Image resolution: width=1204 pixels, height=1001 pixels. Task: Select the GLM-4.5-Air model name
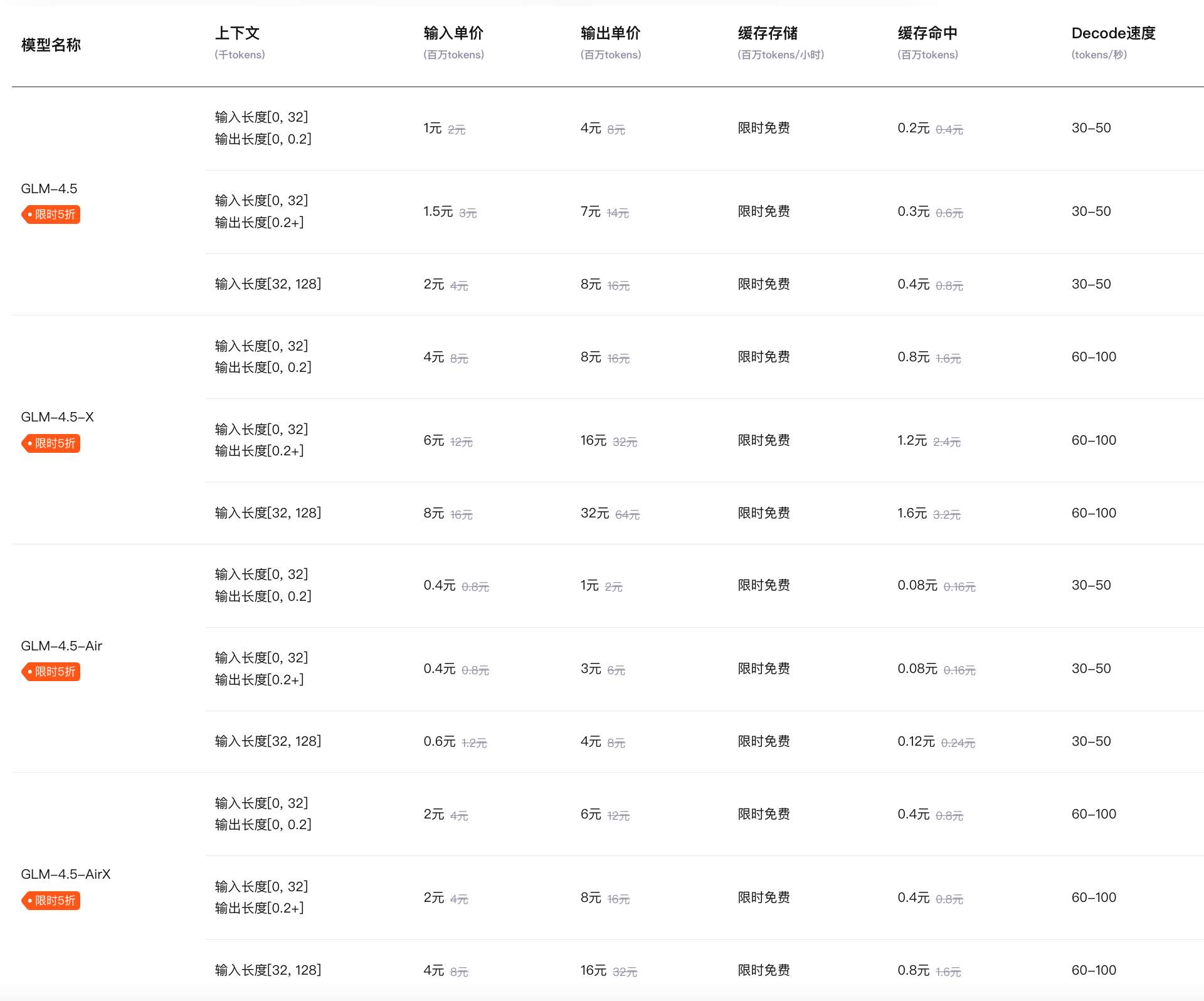[x=61, y=646]
